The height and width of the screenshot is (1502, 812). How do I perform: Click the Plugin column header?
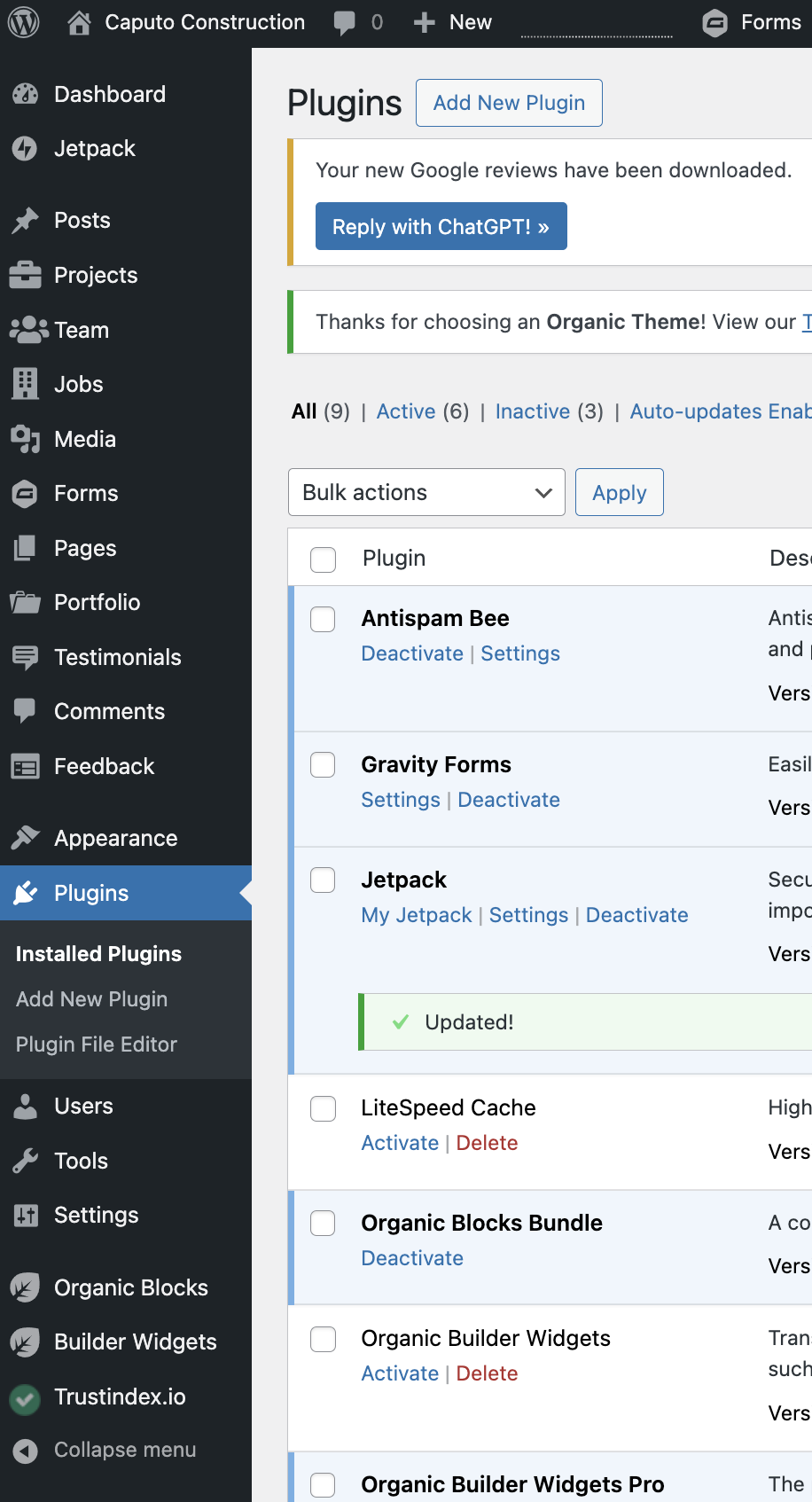(394, 558)
